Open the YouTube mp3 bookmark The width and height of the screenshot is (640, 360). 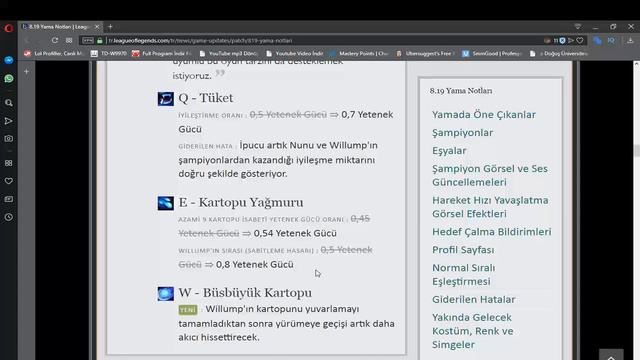click(229, 53)
